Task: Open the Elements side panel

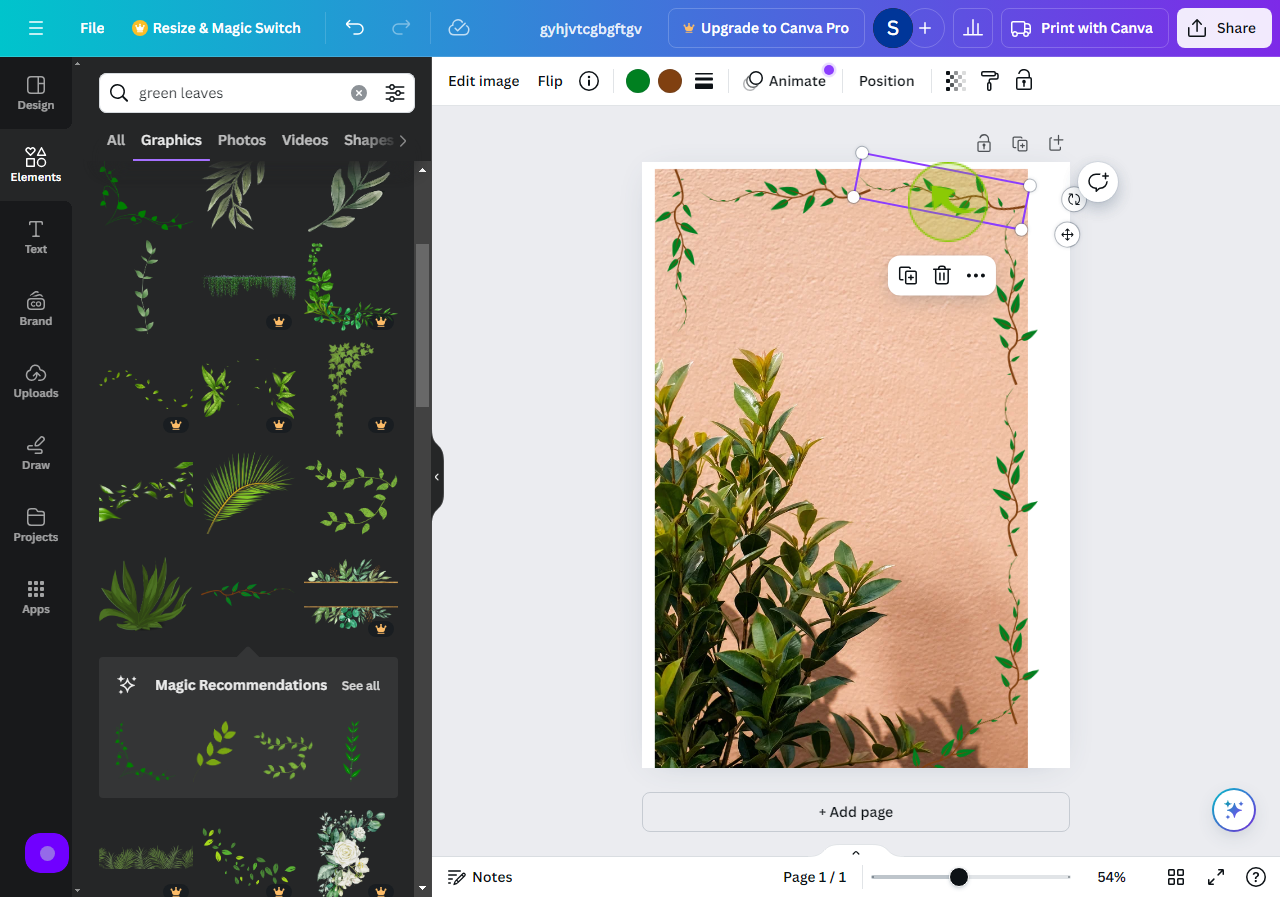Action: coord(36,165)
